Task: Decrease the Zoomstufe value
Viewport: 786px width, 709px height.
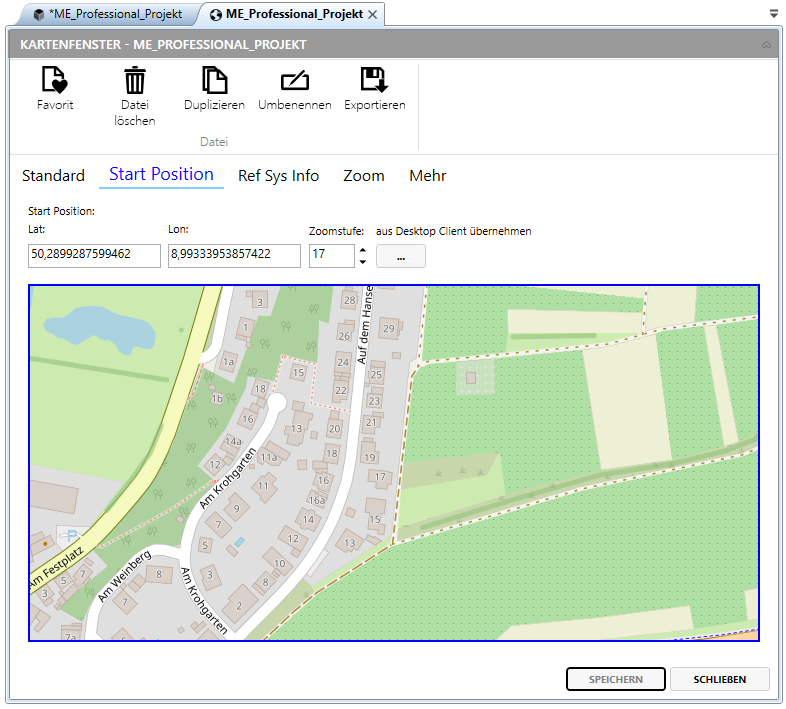Action: [x=362, y=262]
